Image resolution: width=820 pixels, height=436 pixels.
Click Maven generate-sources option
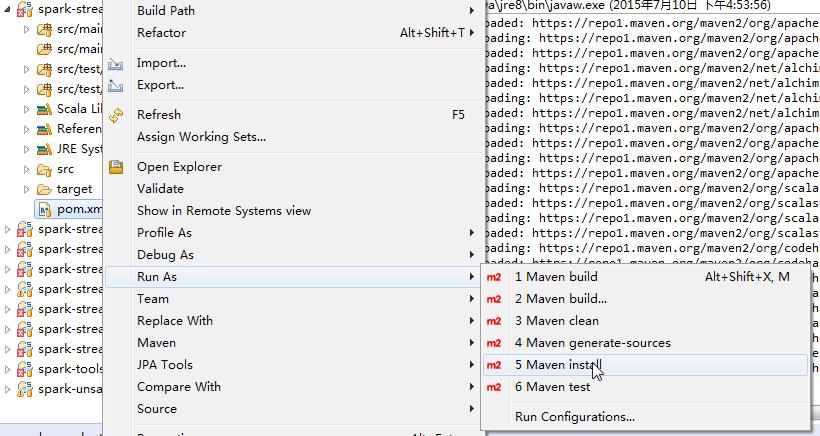coord(592,343)
